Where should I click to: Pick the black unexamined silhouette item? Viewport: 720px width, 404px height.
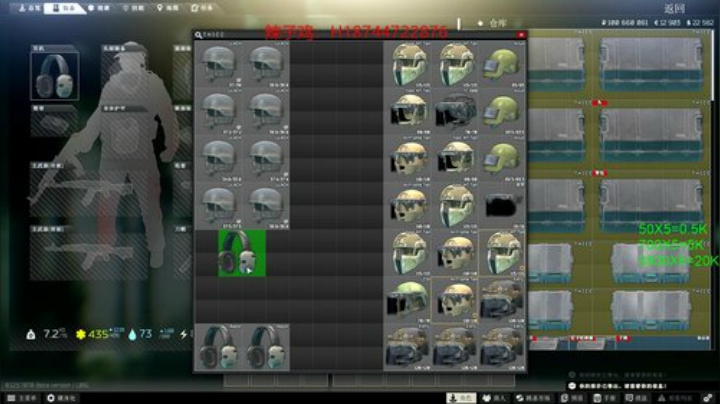502,206
